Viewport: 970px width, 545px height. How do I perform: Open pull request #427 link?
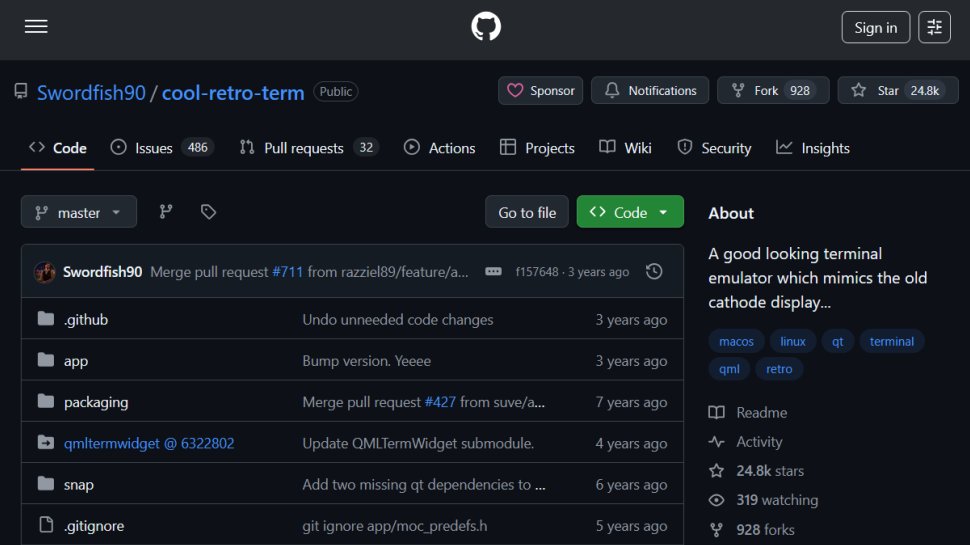pos(440,402)
